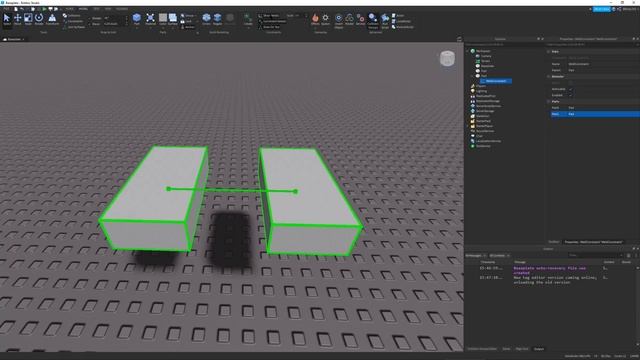Click the Lock tool icon

[183, 21]
